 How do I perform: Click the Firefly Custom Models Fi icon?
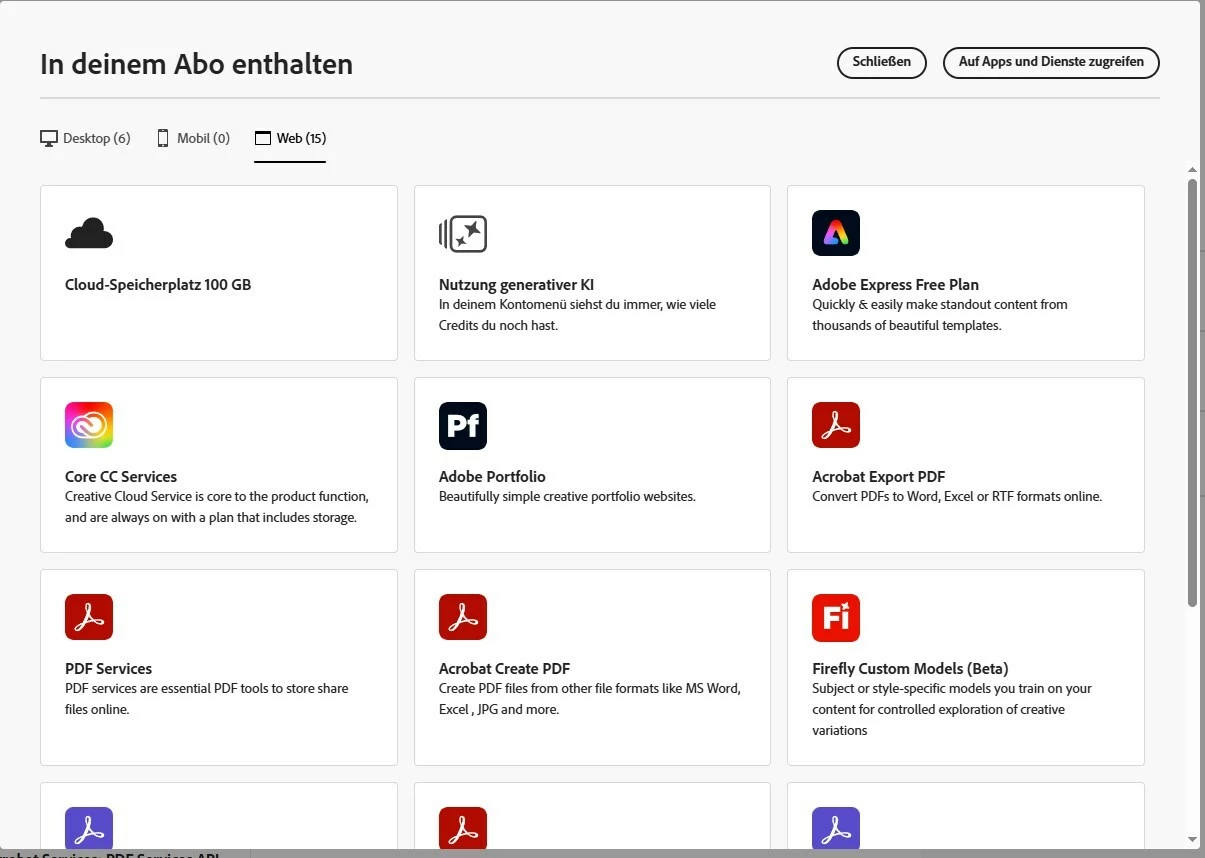point(836,617)
